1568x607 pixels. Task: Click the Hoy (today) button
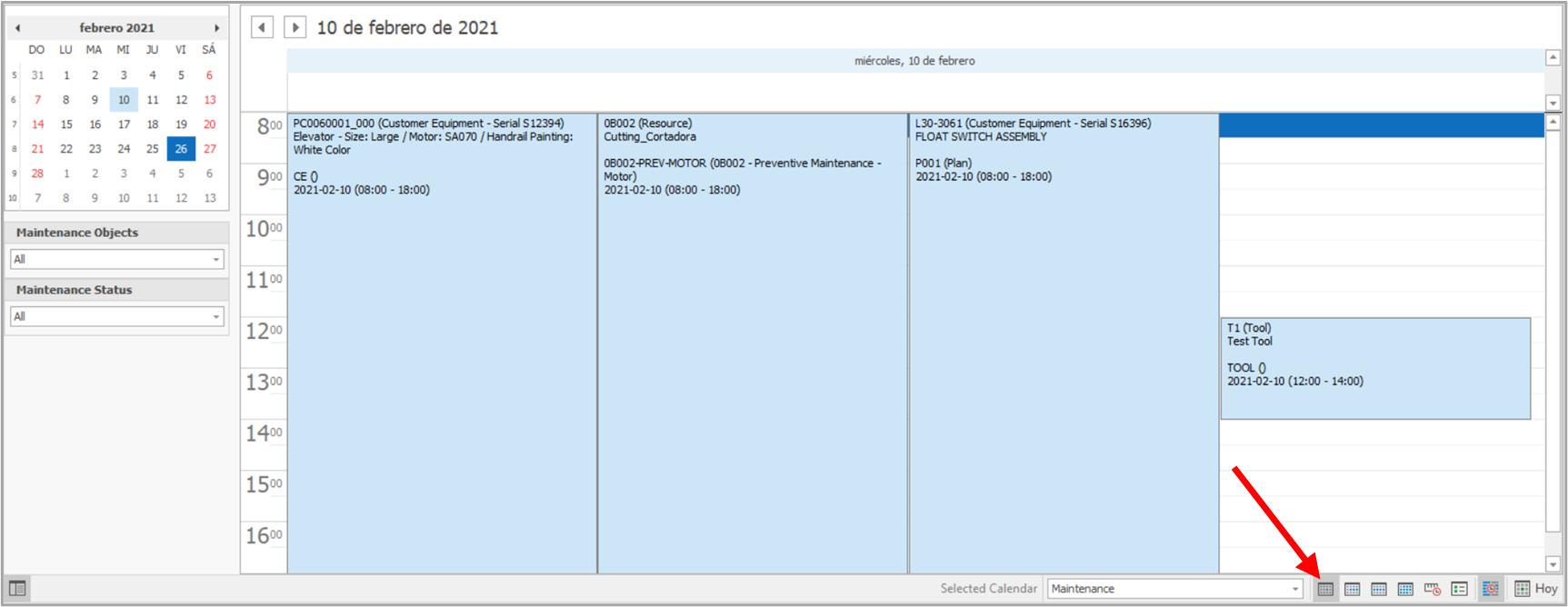(x=1536, y=589)
